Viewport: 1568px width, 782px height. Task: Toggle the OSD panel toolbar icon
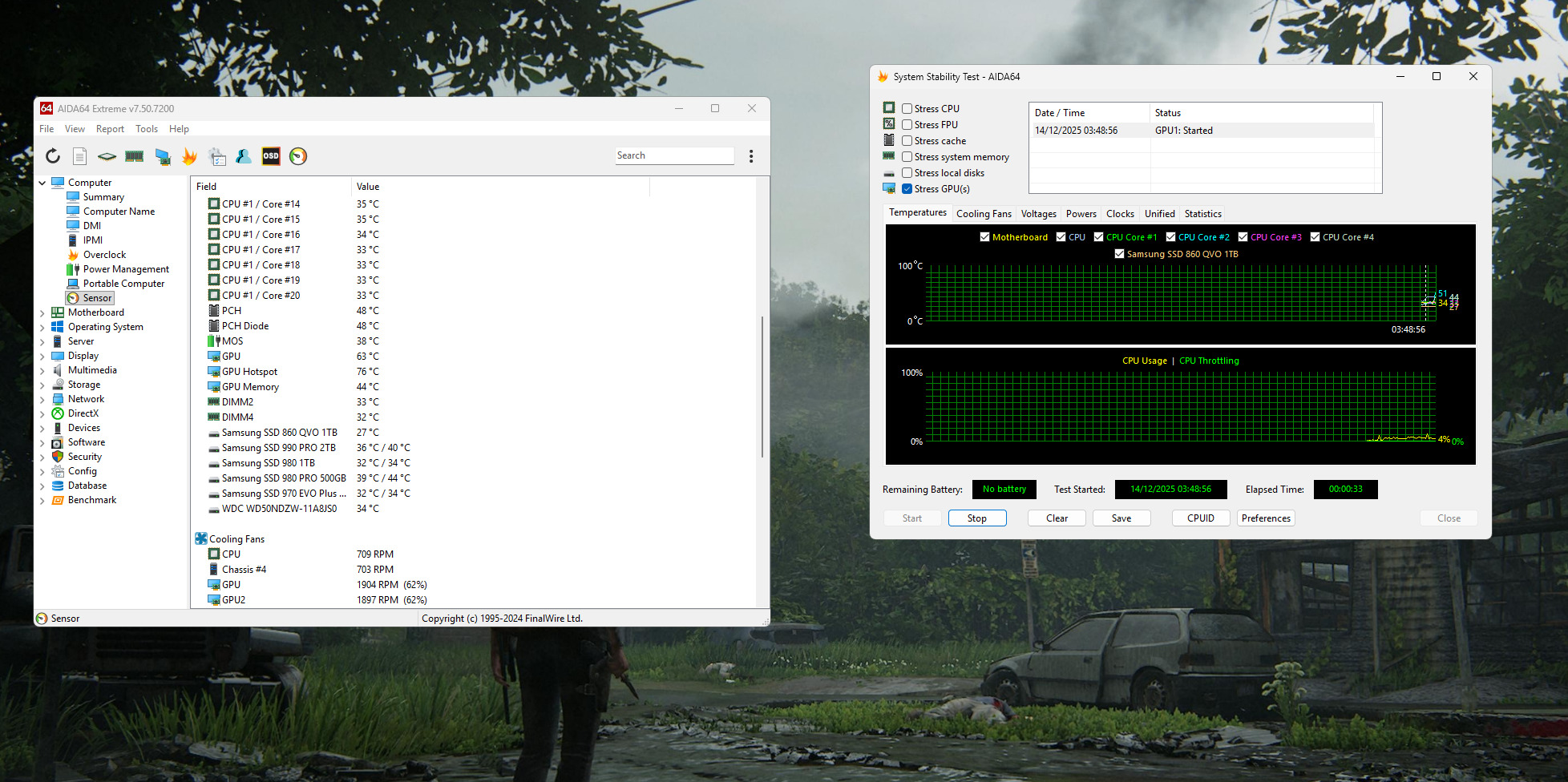[271, 156]
